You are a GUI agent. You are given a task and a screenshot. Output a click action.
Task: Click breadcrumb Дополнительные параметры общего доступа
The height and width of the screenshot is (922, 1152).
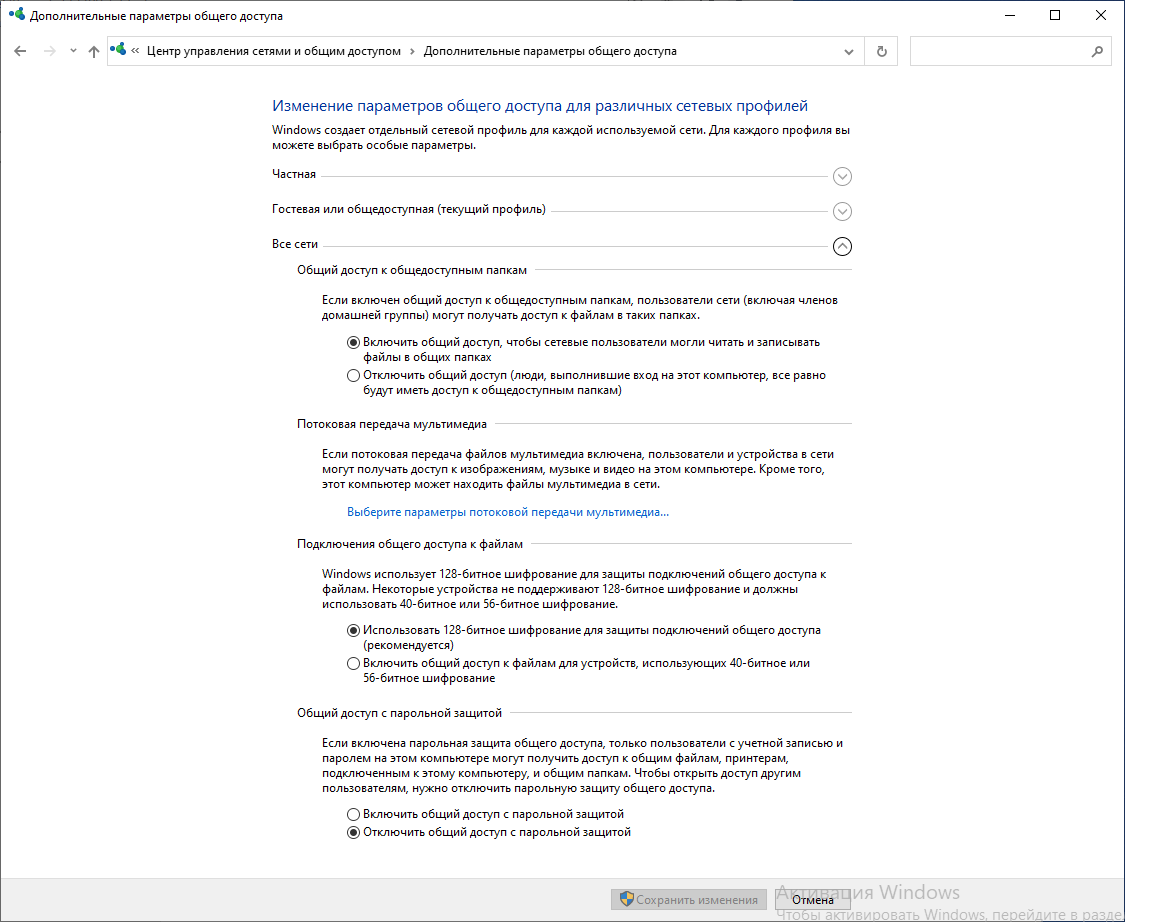550,51
